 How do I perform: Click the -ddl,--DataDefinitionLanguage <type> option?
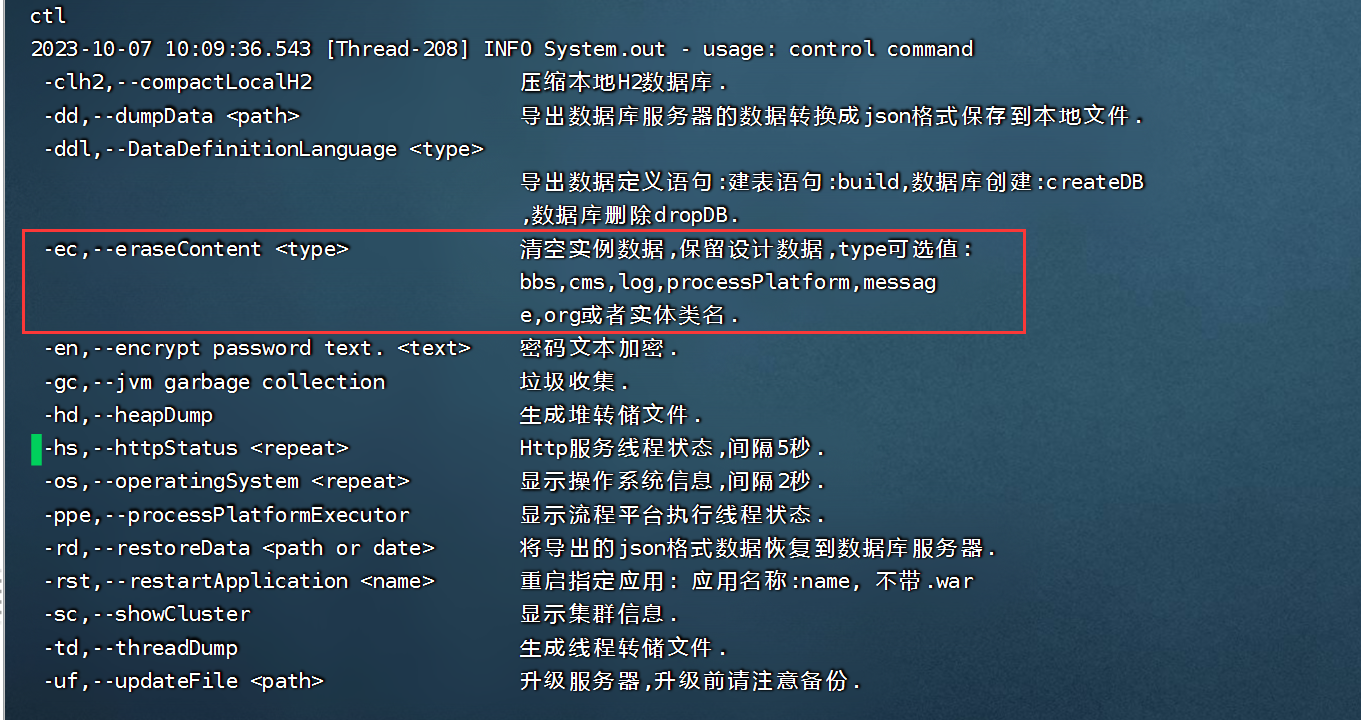click(263, 149)
